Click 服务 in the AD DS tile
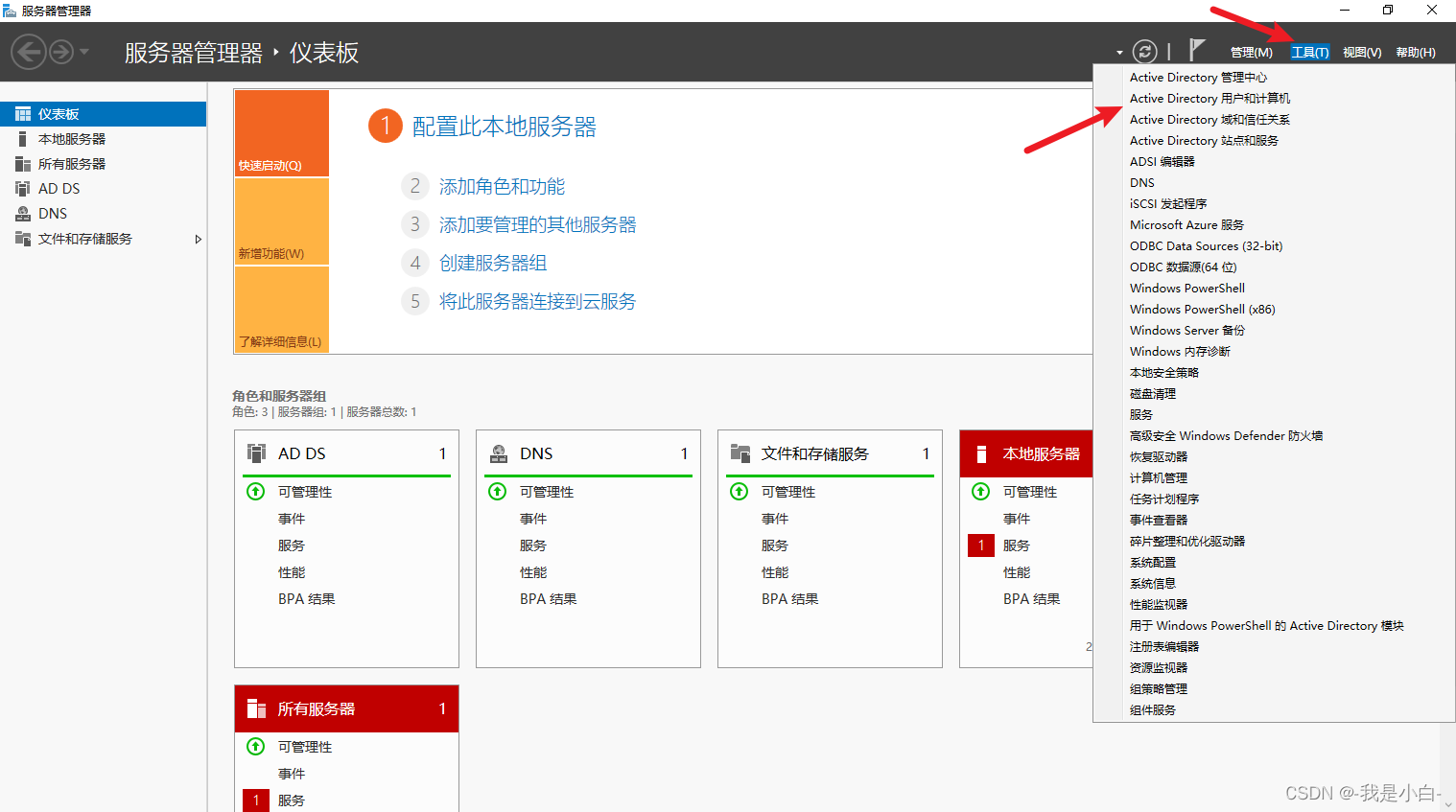The height and width of the screenshot is (812, 1456). (292, 545)
